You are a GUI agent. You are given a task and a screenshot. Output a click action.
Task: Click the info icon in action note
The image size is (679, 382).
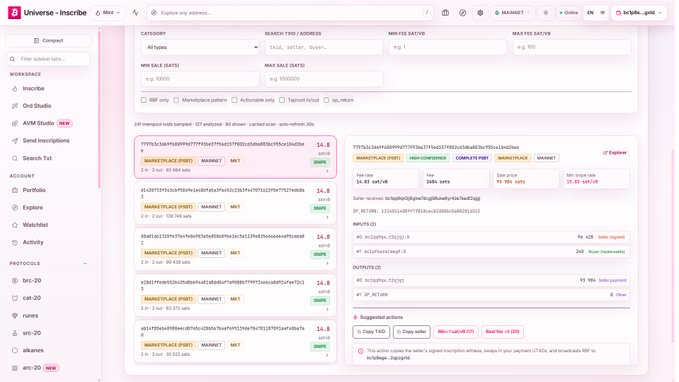tap(360, 351)
